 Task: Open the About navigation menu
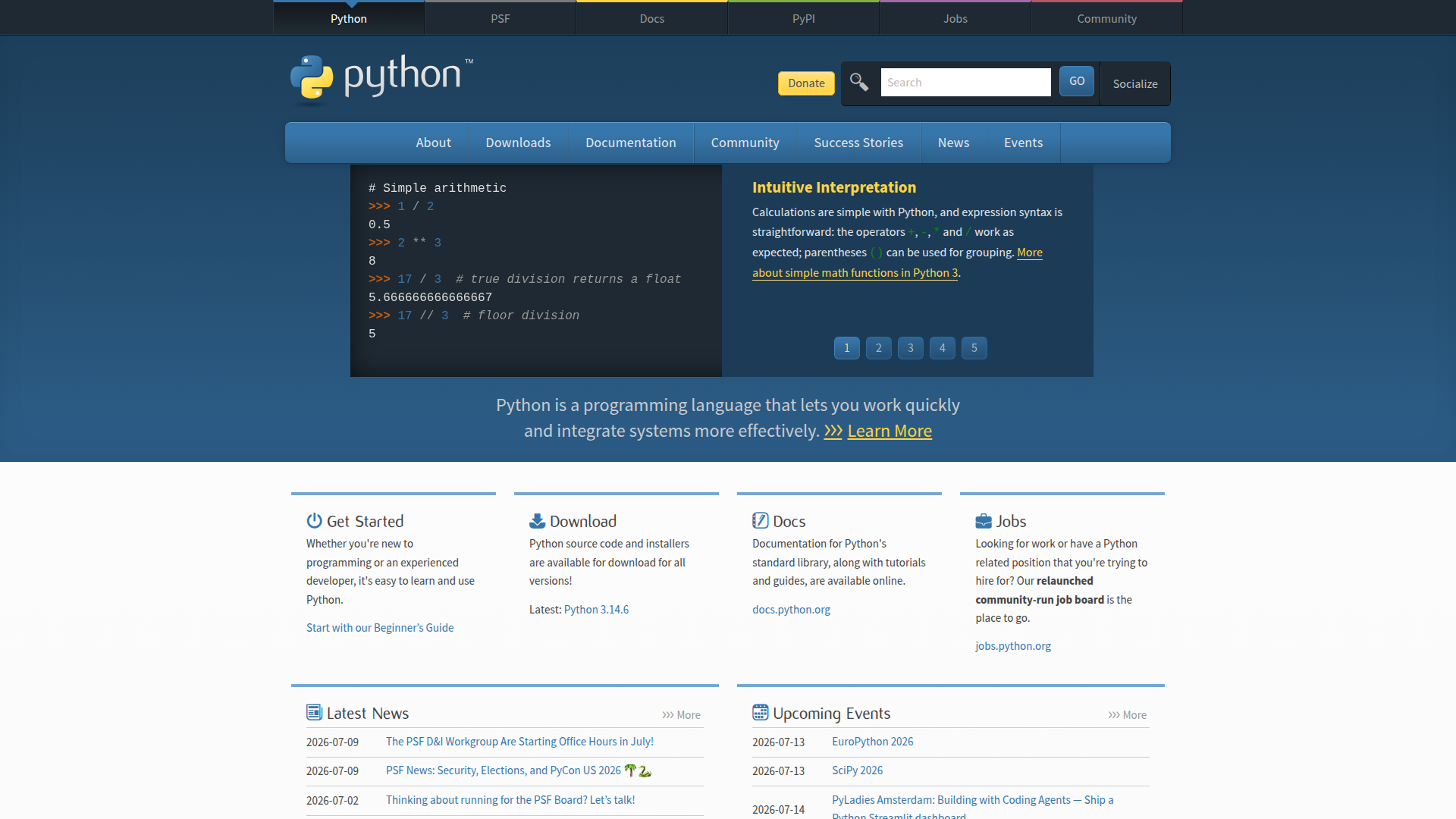(433, 143)
